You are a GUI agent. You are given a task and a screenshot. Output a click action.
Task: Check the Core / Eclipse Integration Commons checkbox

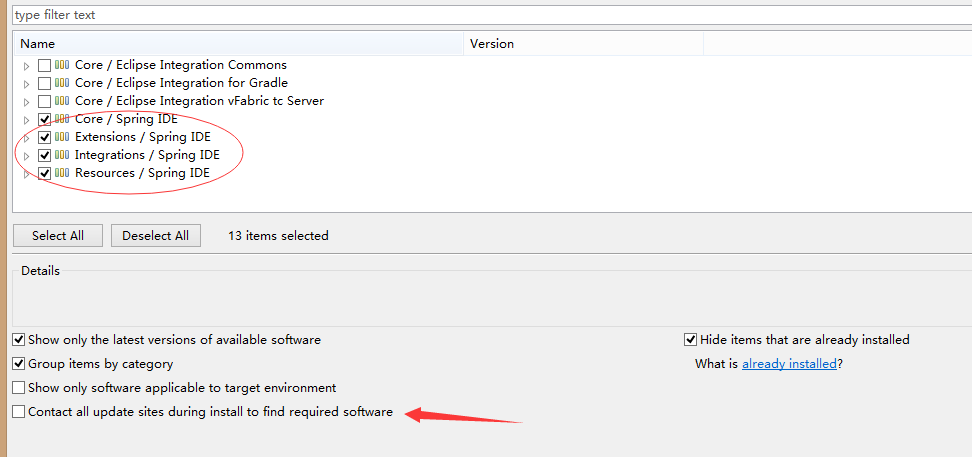(x=44, y=65)
